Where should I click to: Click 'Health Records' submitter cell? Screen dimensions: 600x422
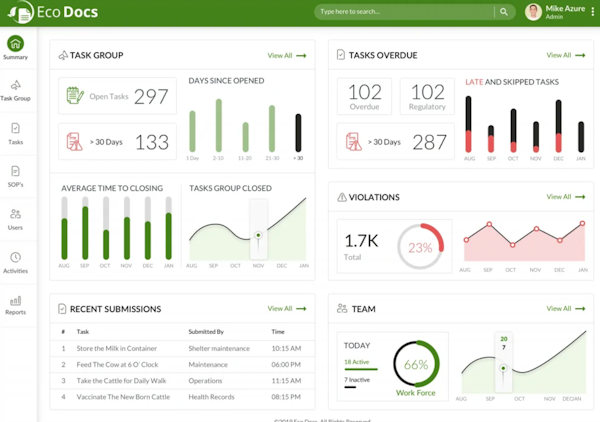[211, 397]
